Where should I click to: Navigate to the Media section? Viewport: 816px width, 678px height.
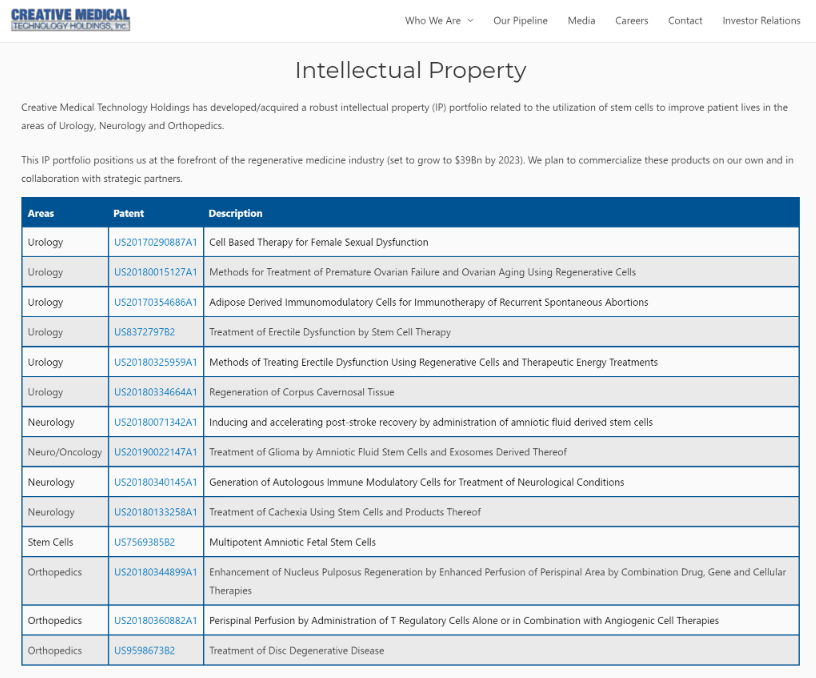(581, 20)
